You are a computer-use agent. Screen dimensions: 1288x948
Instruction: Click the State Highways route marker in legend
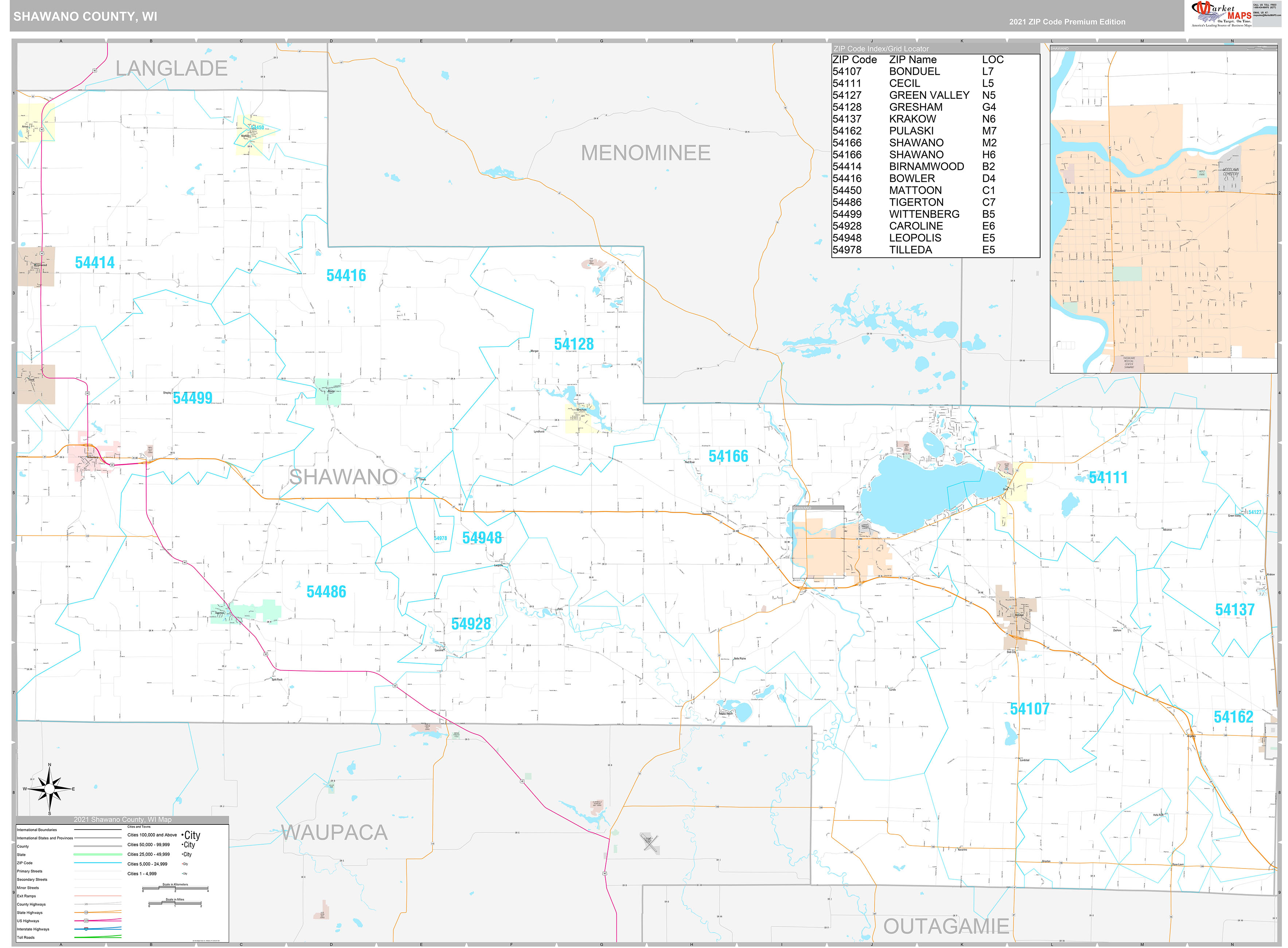pyautogui.click(x=86, y=912)
